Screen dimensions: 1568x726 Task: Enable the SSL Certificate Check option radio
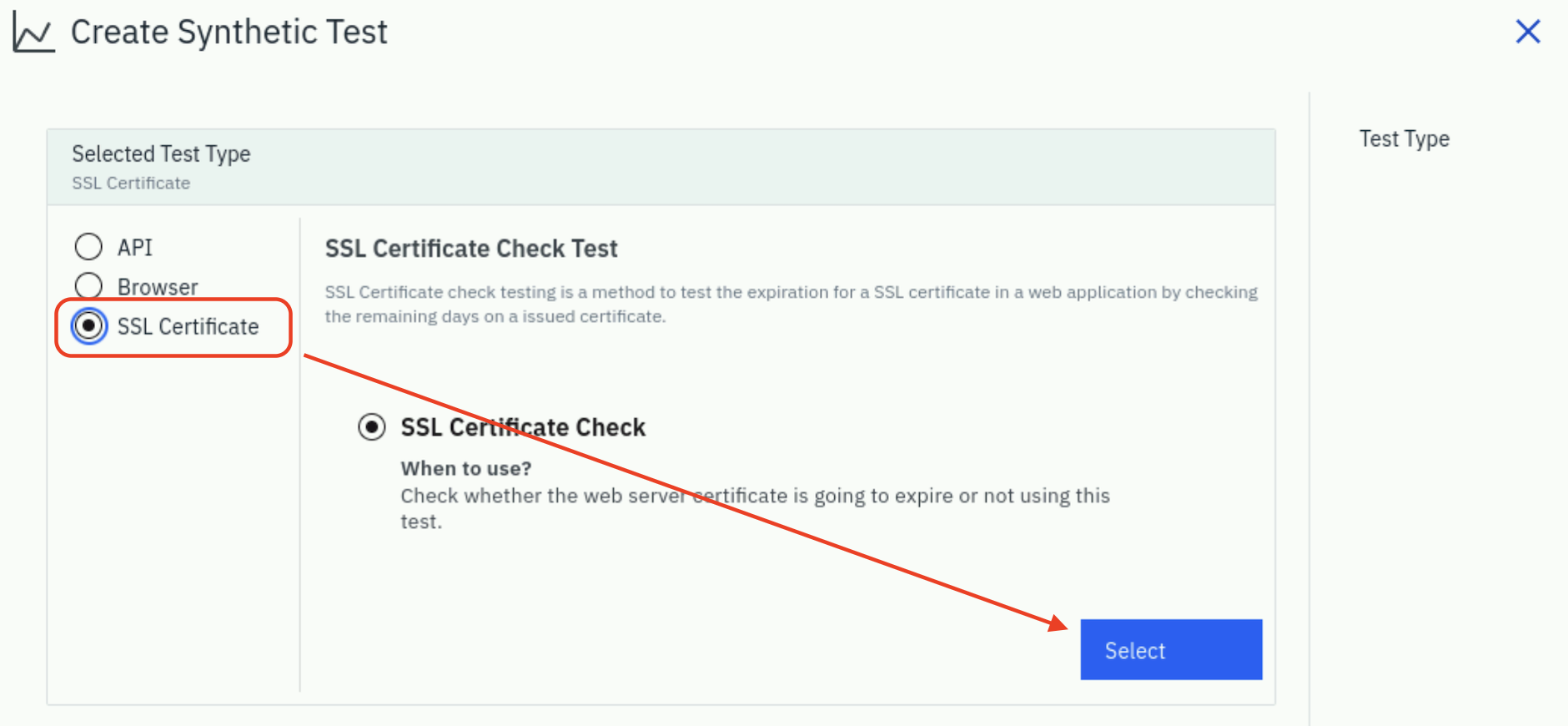click(371, 427)
